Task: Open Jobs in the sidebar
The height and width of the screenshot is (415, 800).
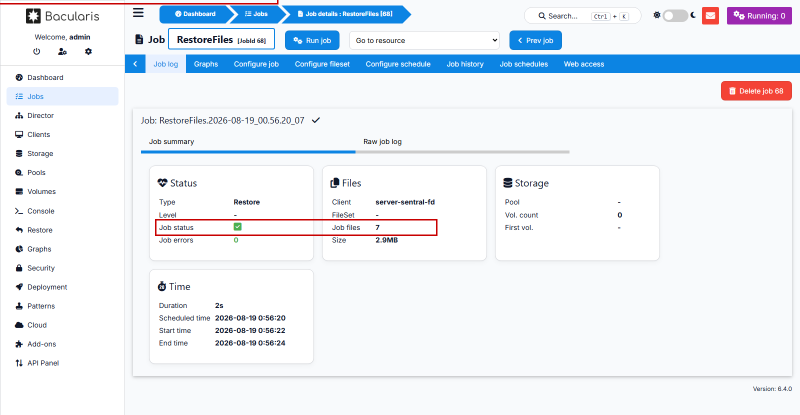Action: coord(62,96)
